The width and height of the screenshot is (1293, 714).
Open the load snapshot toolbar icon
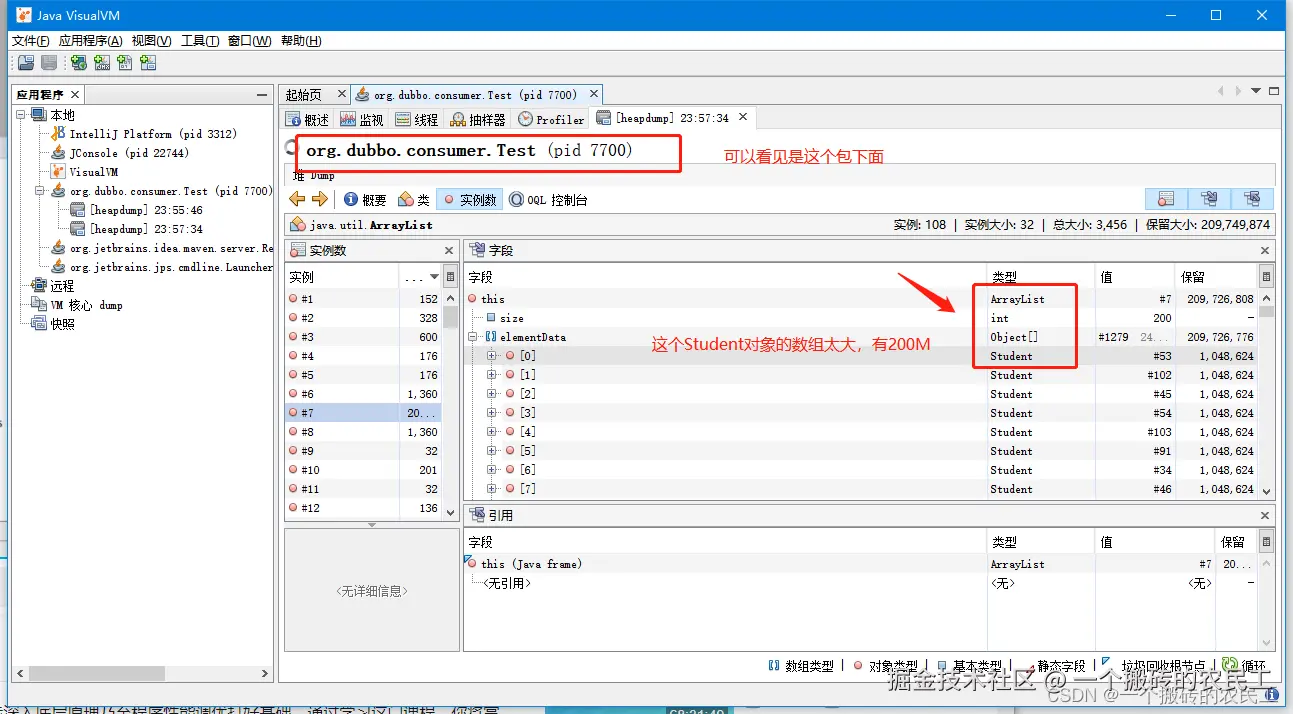[25, 63]
